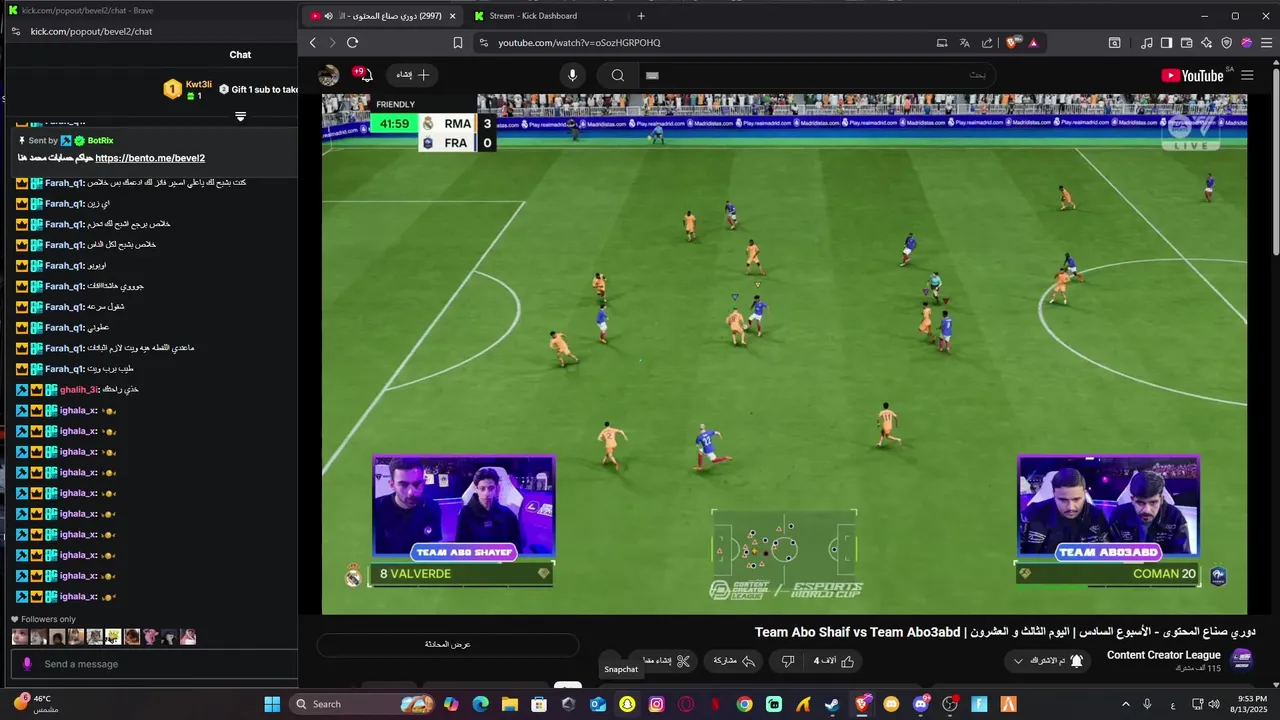
Task: Open YouTube account avatar menu
Action: [329, 75]
